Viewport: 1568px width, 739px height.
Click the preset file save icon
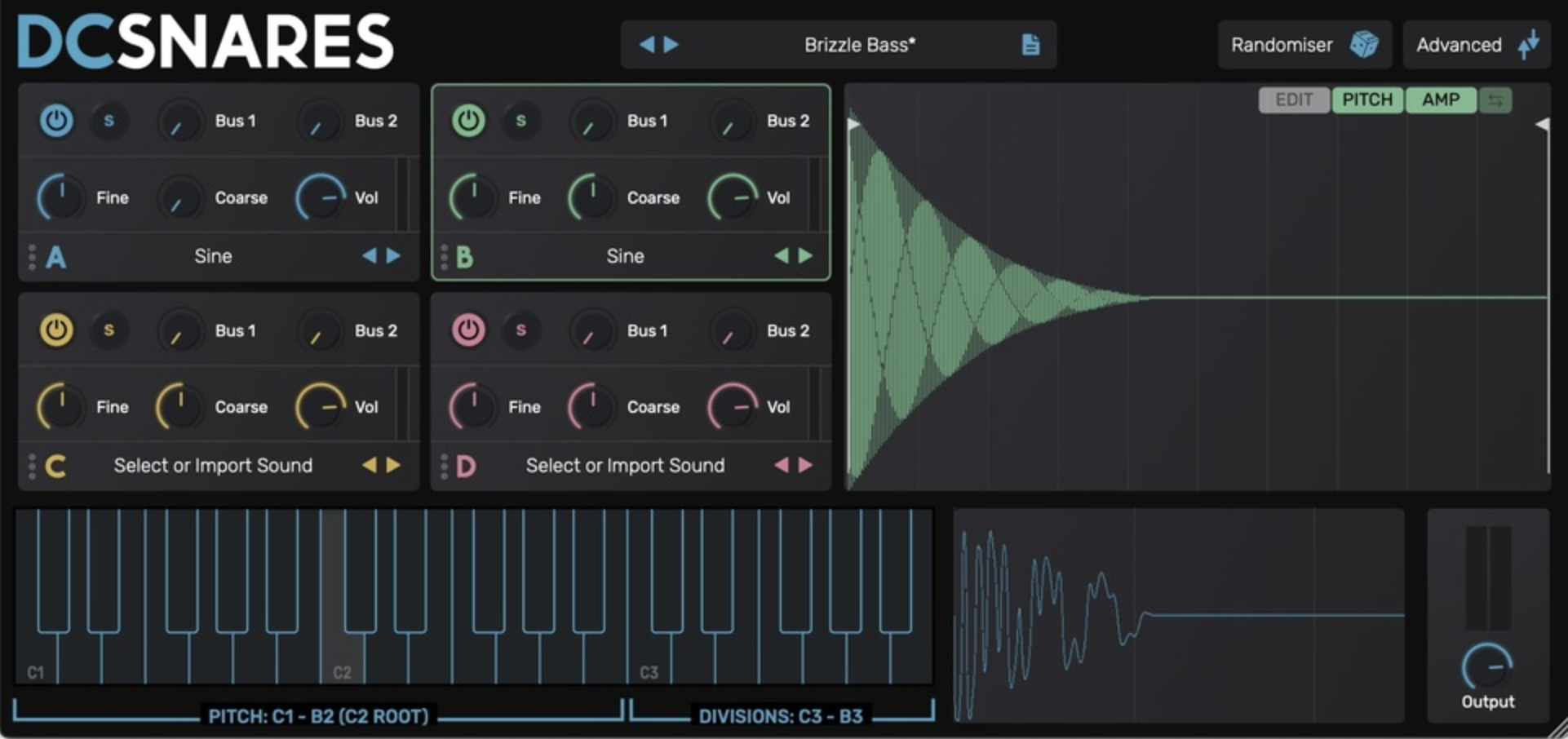pyautogui.click(x=1030, y=44)
